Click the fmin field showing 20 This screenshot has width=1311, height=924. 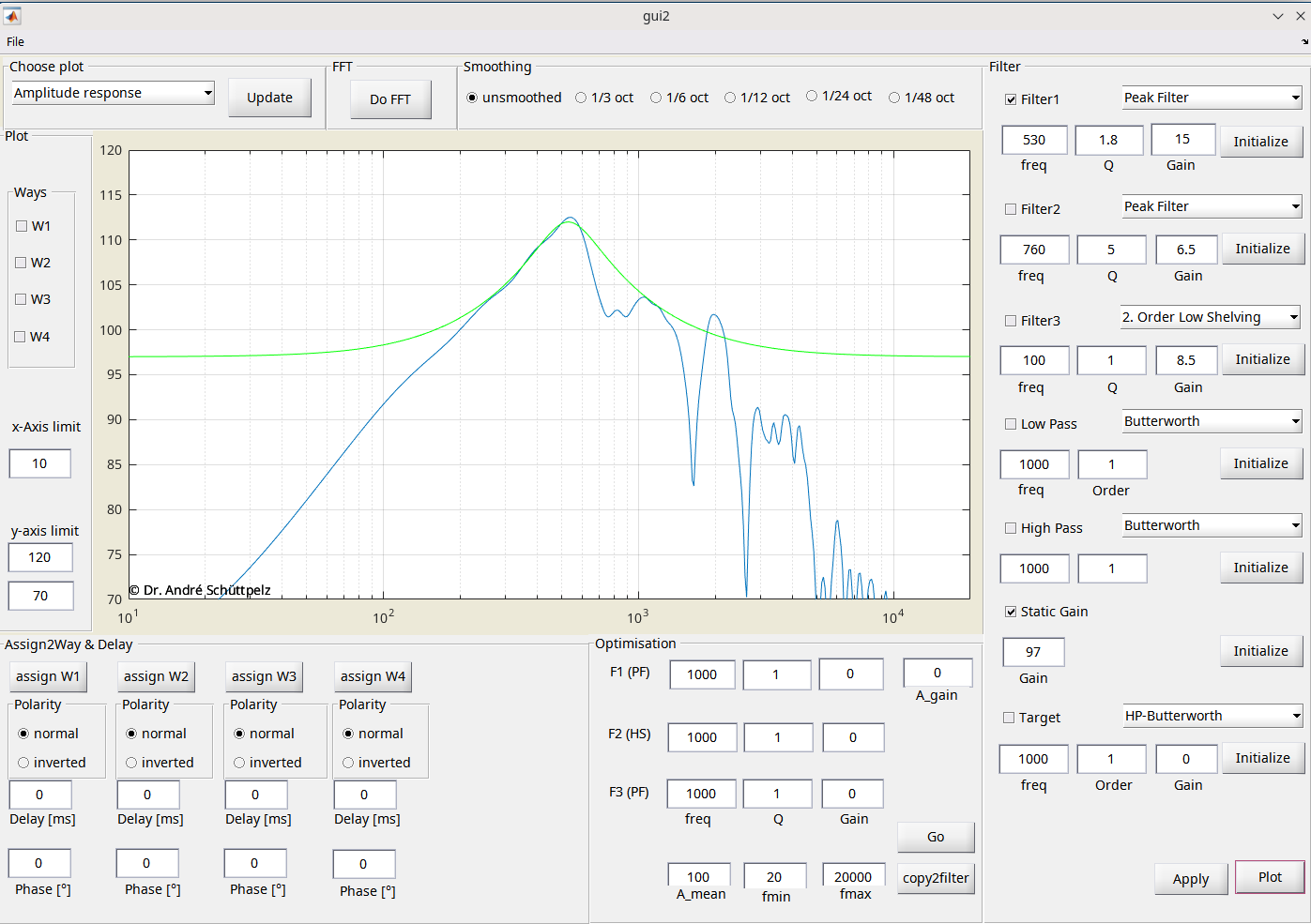coord(774,875)
